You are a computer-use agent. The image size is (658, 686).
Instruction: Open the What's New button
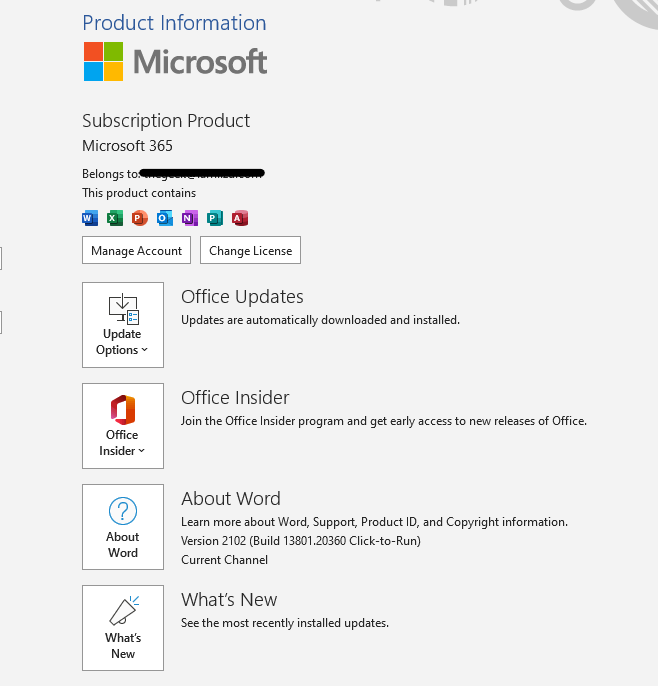123,628
